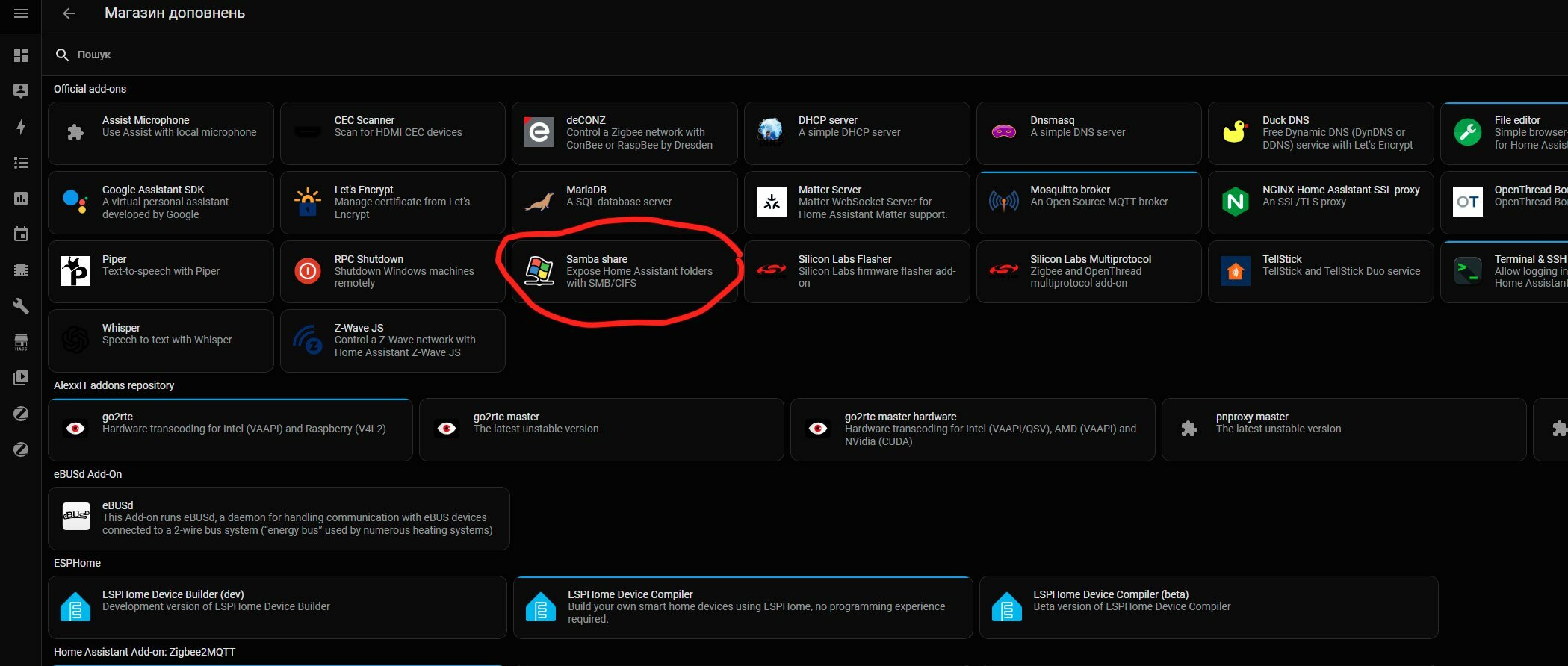Screen dimensions: 1568x666
Task: Click the Duck DNS yellow duck icon
Action: click(x=1236, y=132)
